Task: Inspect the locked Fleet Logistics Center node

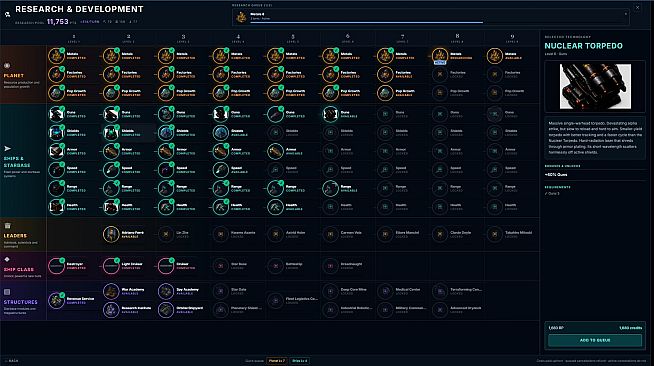Action: [x=275, y=300]
